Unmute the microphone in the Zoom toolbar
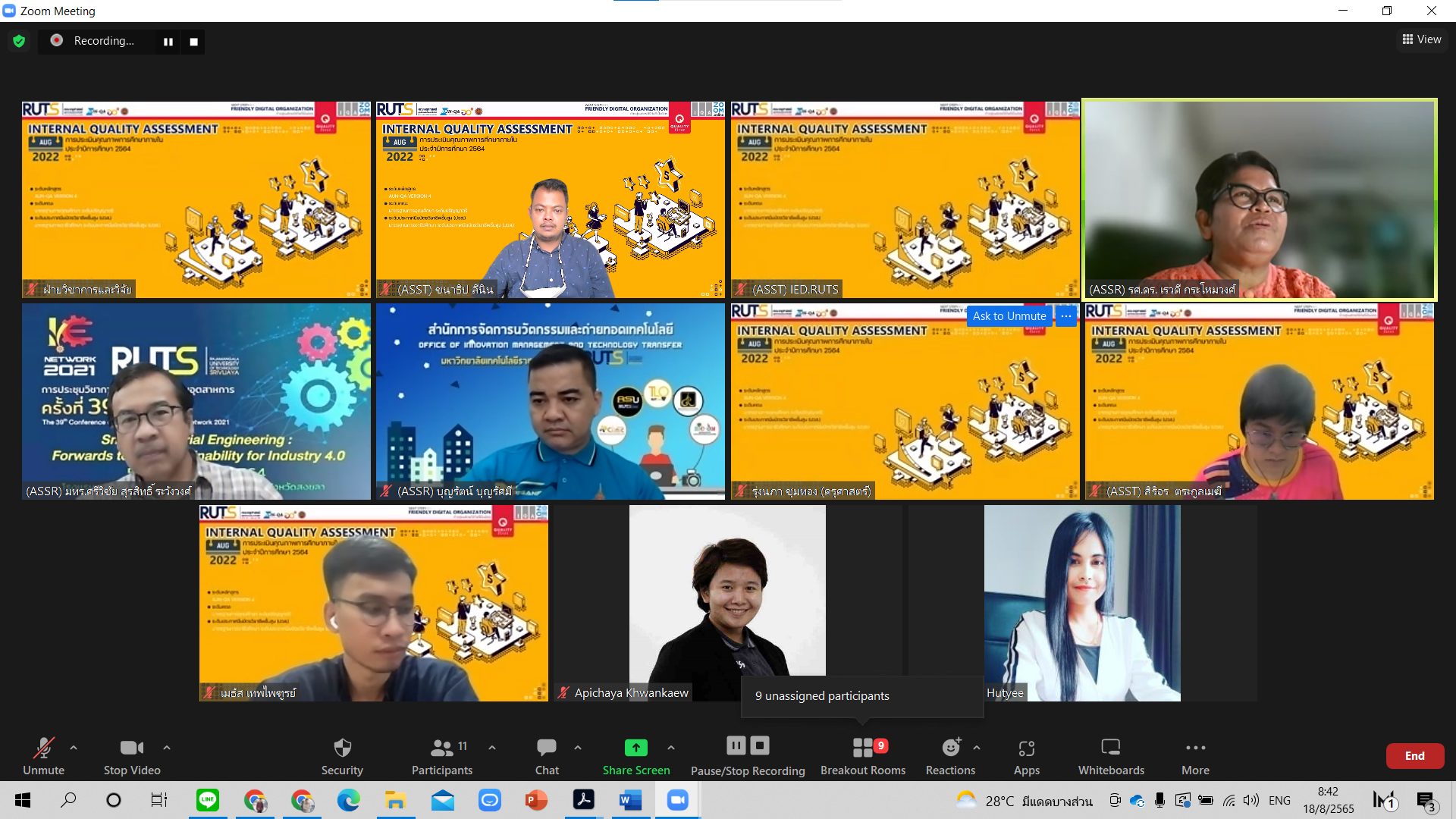 point(43,756)
